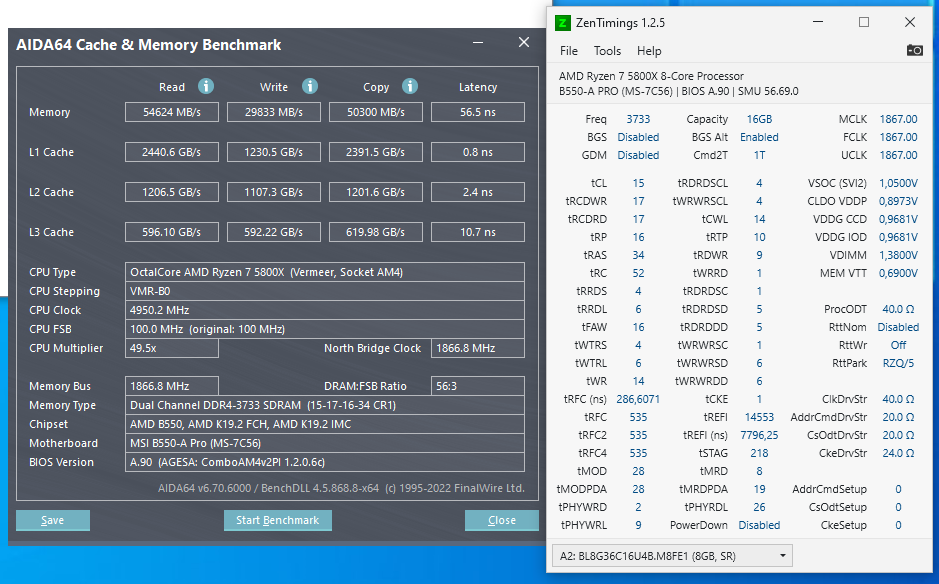The image size is (939, 584).
Task: Click the RttPark value RZQ/5
Action: click(898, 363)
